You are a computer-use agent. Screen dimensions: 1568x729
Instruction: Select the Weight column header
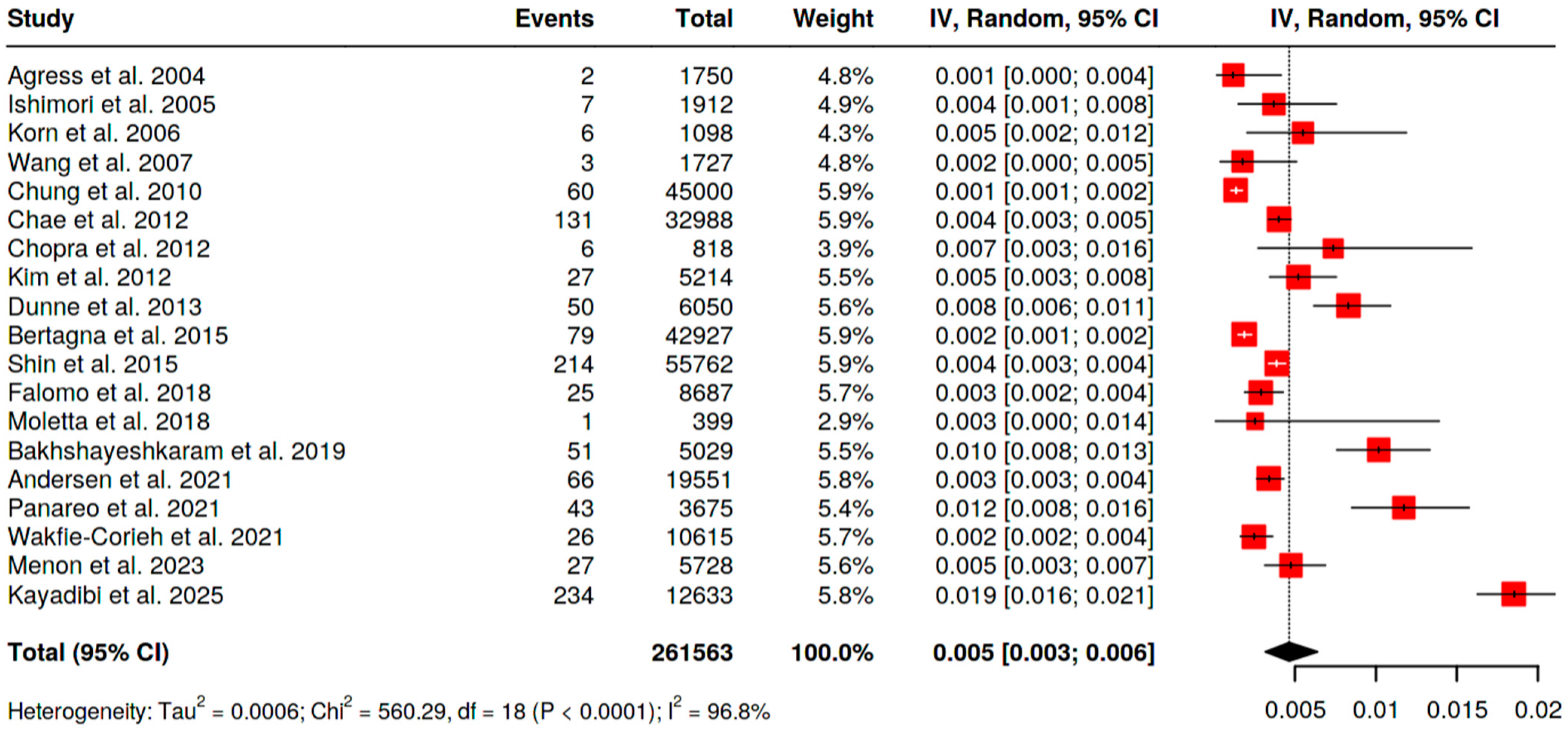click(x=833, y=19)
